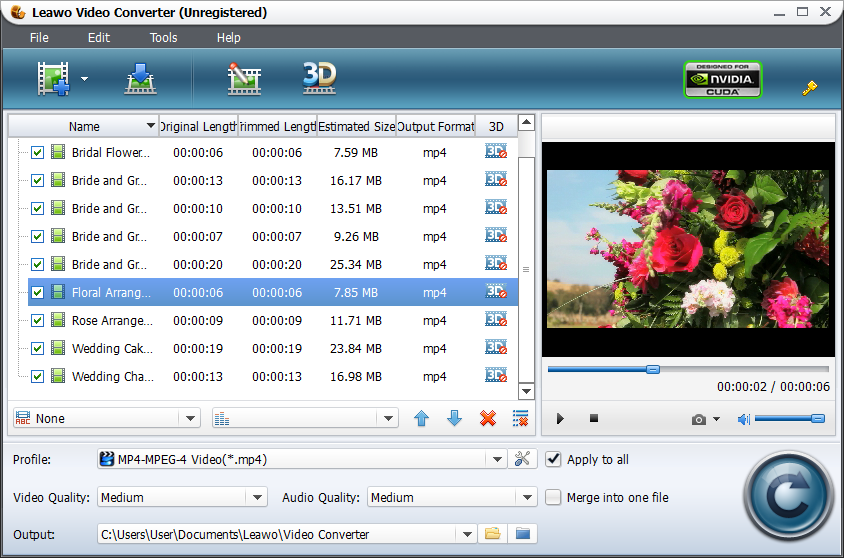Sort by Estimated Size column header

pyautogui.click(x=356, y=126)
